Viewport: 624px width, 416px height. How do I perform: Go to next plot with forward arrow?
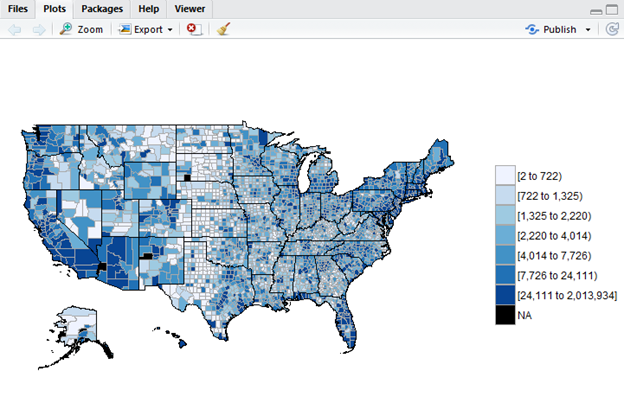pos(39,29)
